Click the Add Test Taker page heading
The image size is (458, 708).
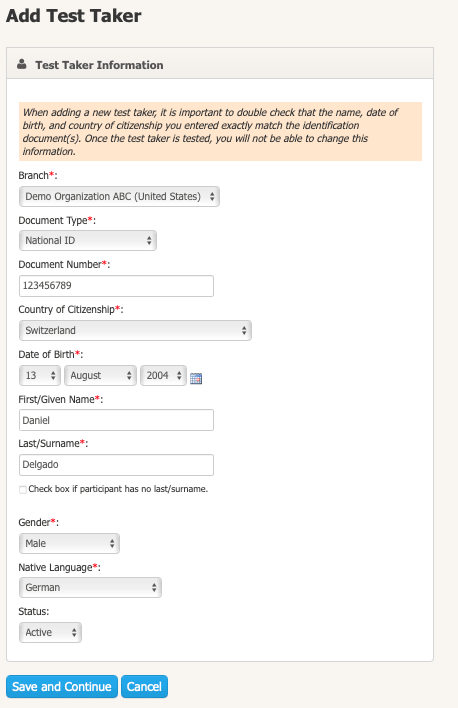click(x=74, y=16)
